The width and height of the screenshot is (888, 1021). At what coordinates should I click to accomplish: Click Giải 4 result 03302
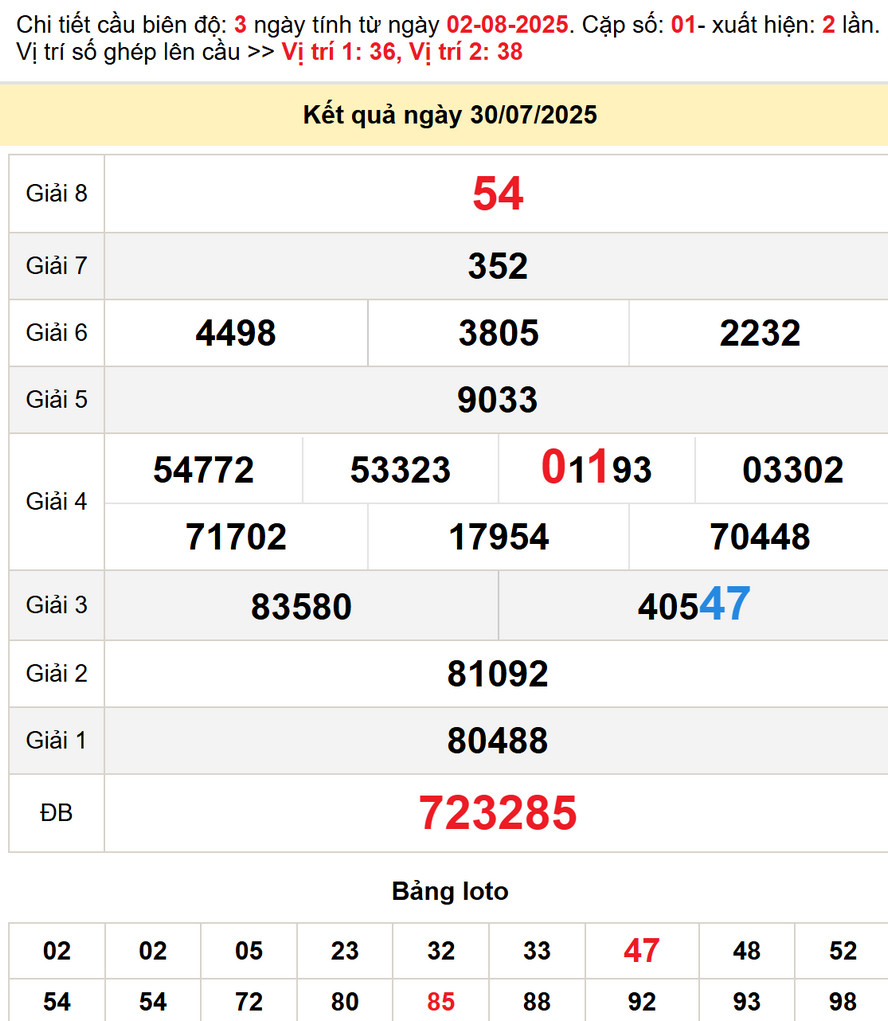click(x=792, y=469)
